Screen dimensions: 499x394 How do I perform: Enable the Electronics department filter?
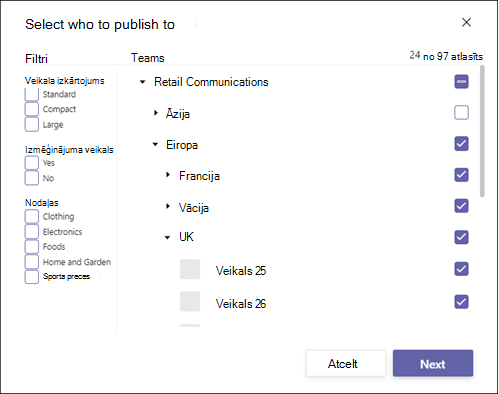pyautogui.click(x=32, y=232)
